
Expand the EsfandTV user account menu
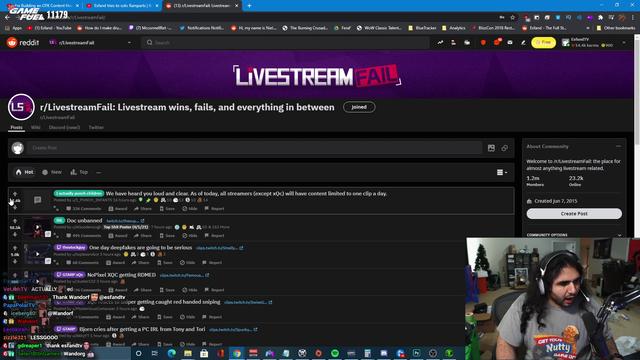tap(594, 42)
